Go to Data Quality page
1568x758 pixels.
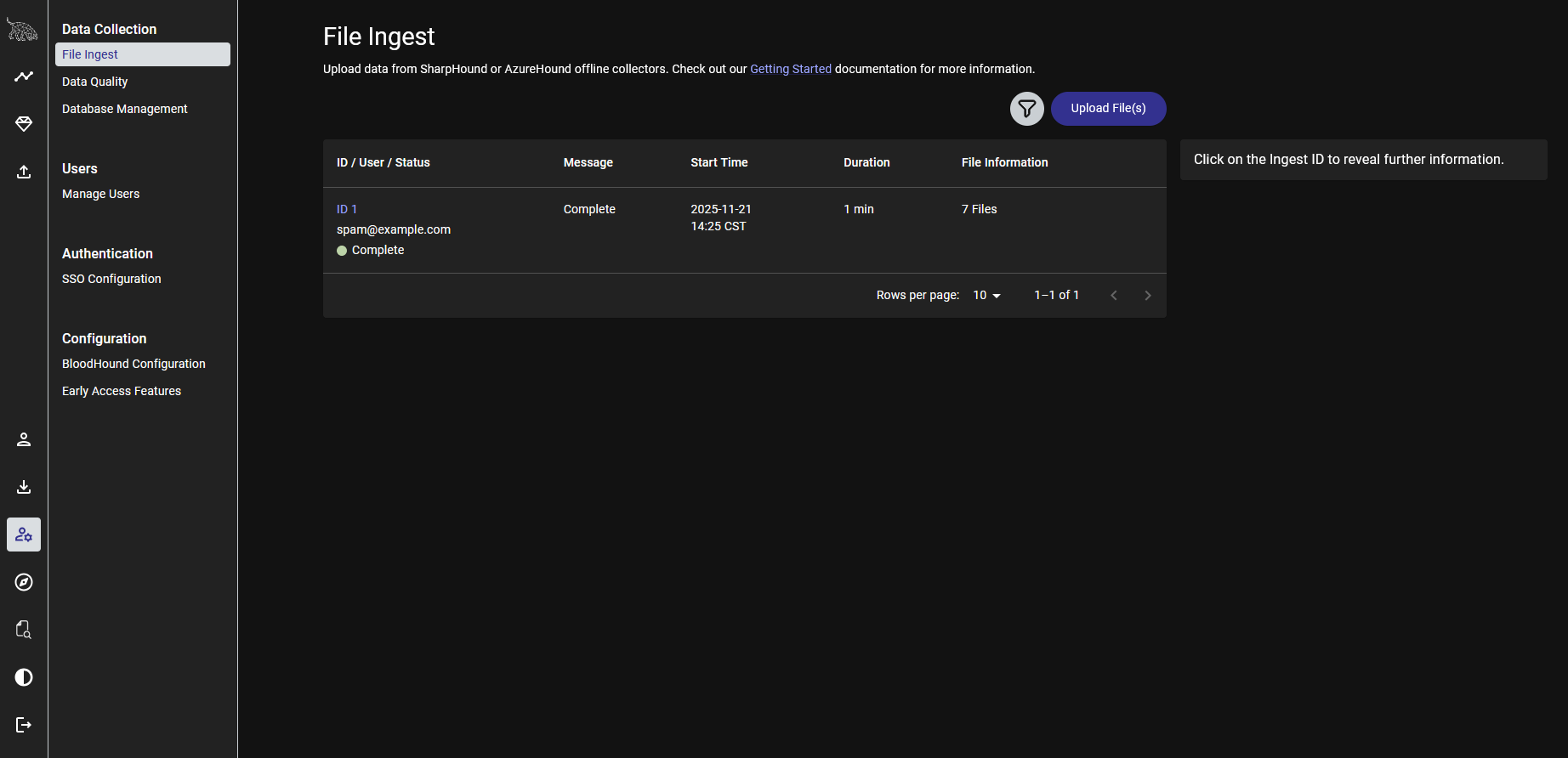coord(95,82)
